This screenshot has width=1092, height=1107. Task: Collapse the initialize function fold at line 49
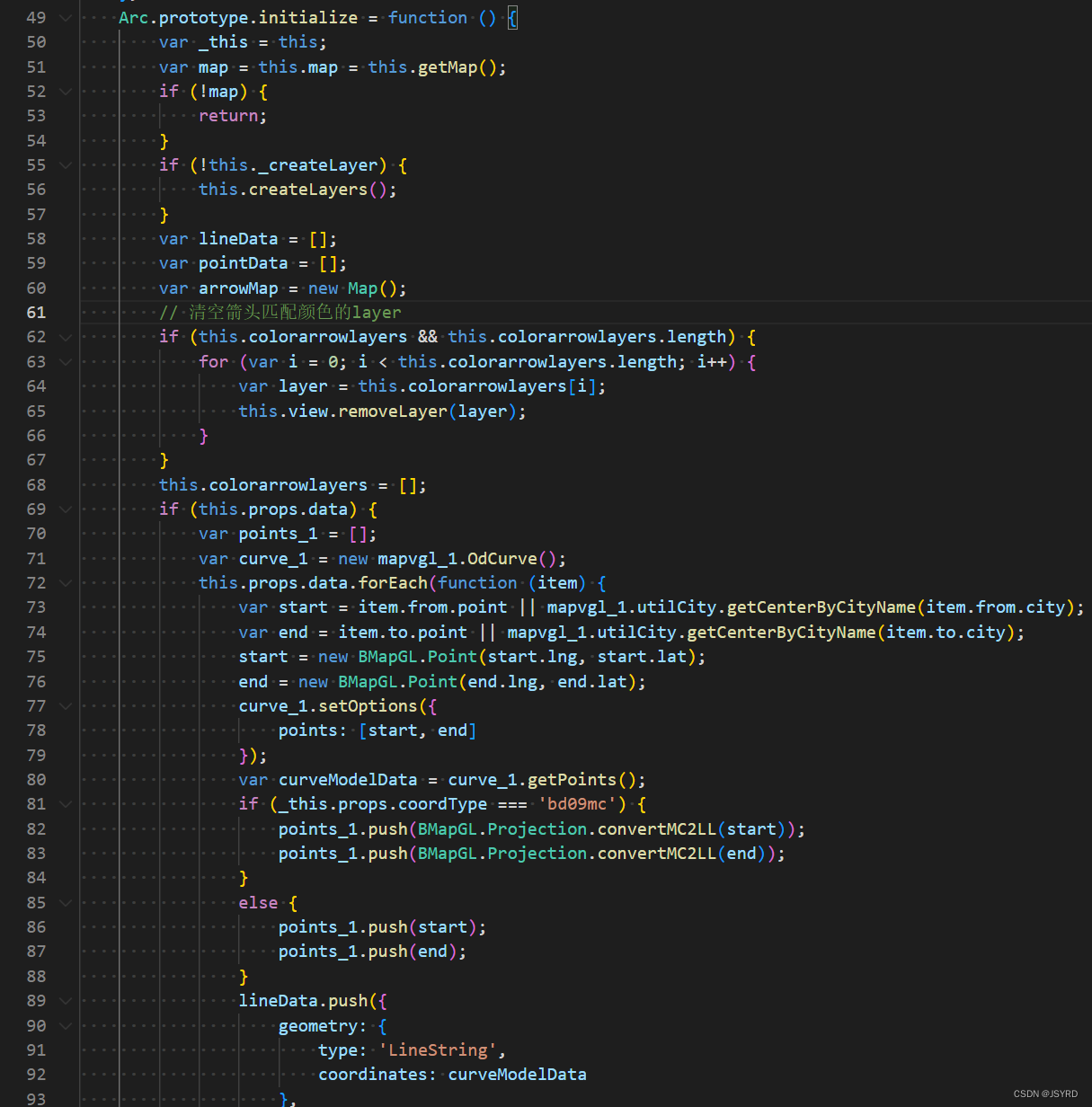pos(65,18)
